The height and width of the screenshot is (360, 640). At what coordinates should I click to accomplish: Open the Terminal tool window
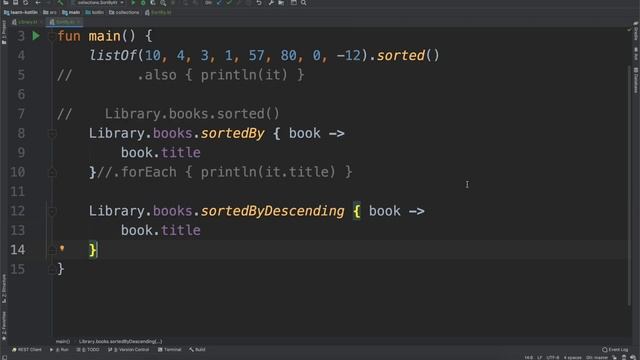(x=169, y=350)
